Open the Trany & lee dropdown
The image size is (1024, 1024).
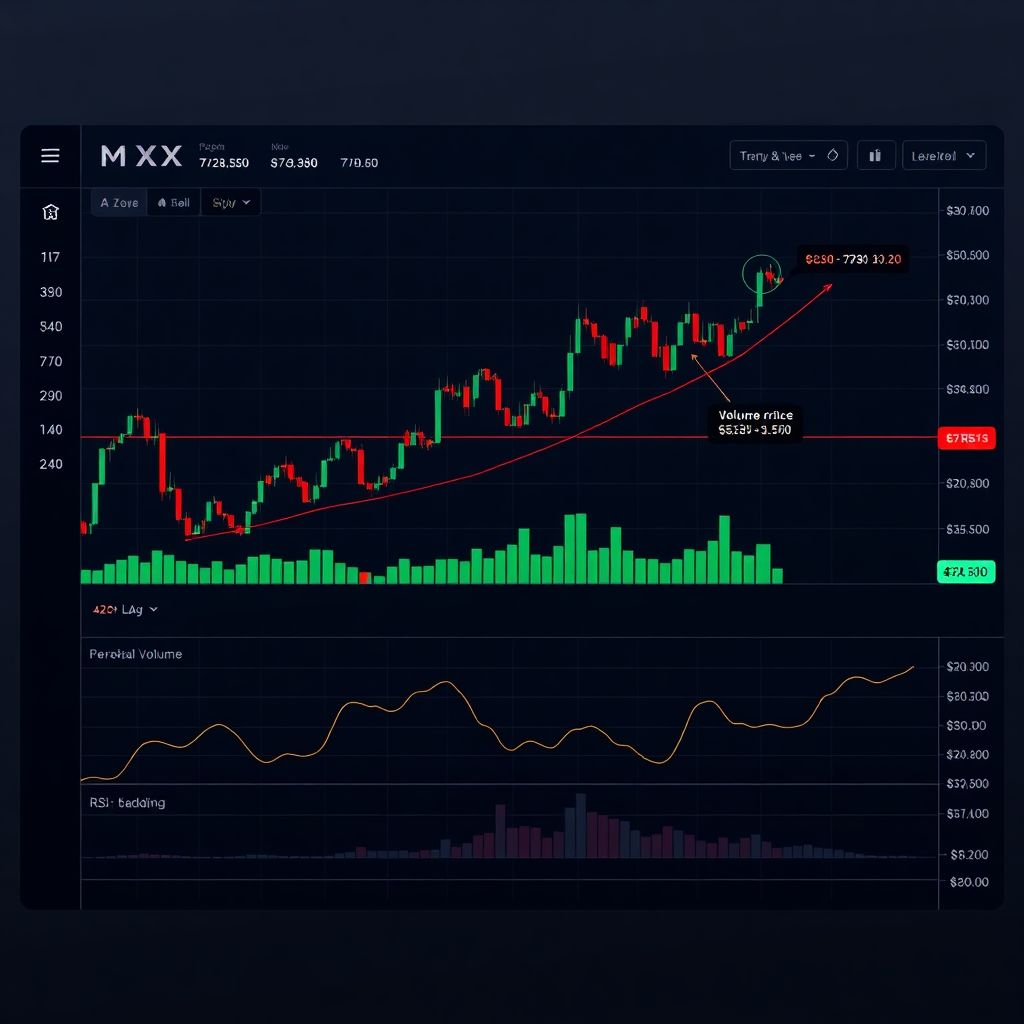[x=782, y=155]
